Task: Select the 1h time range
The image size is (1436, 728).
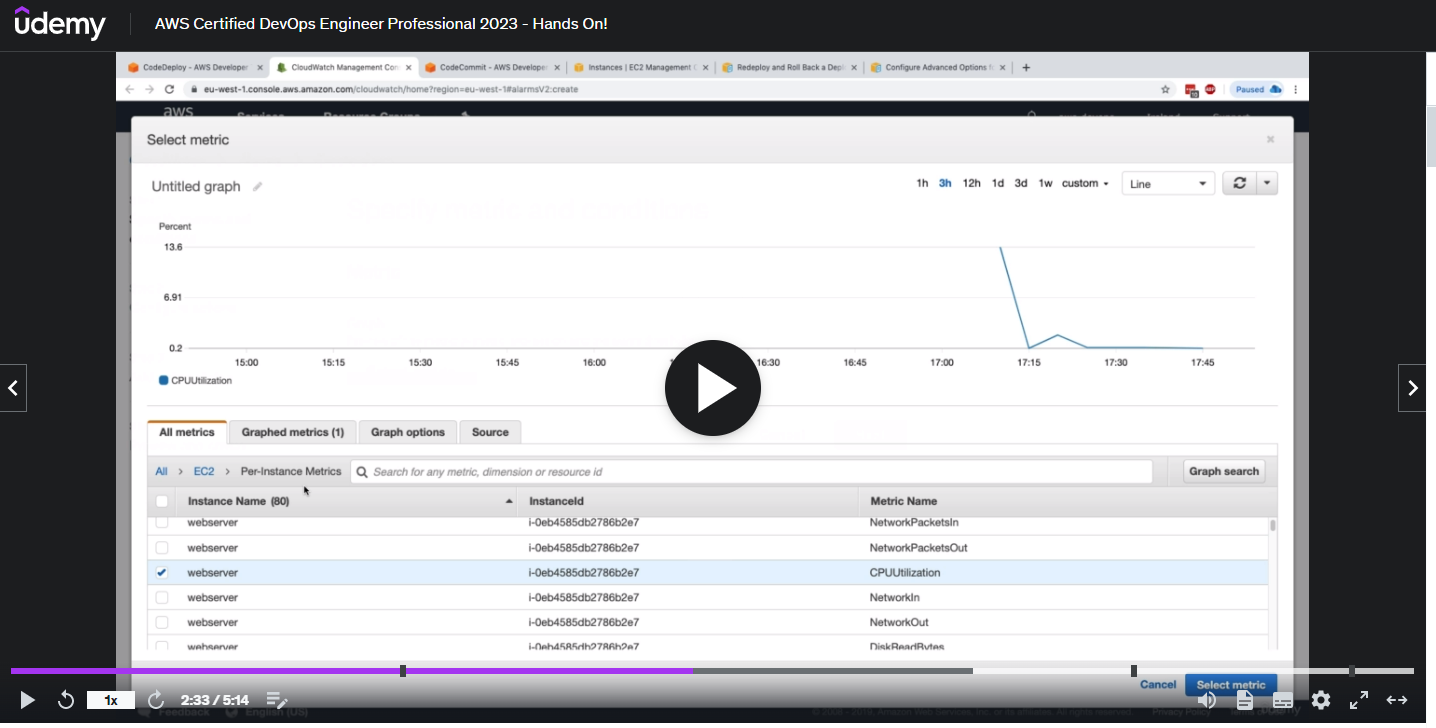Action: 922,184
